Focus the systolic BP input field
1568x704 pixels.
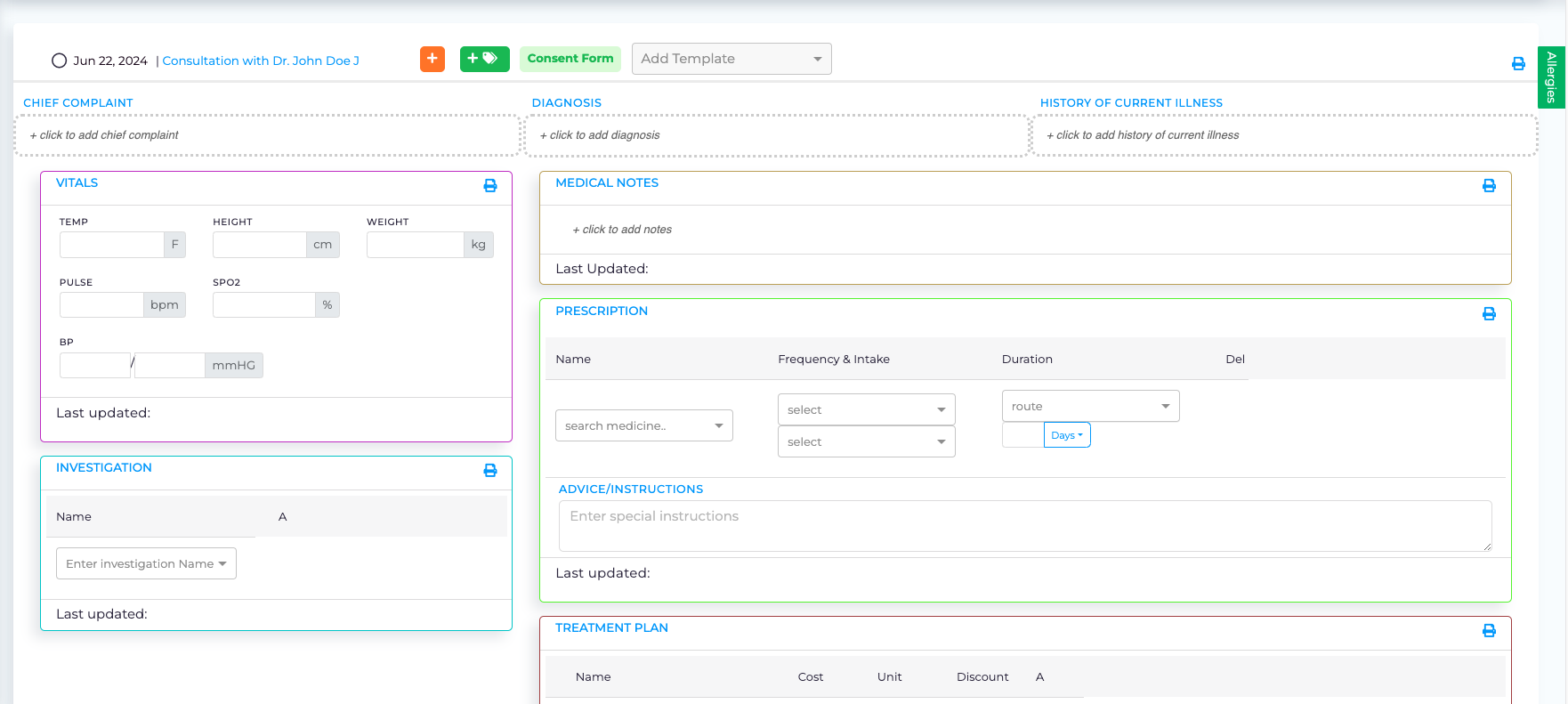click(95, 365)
